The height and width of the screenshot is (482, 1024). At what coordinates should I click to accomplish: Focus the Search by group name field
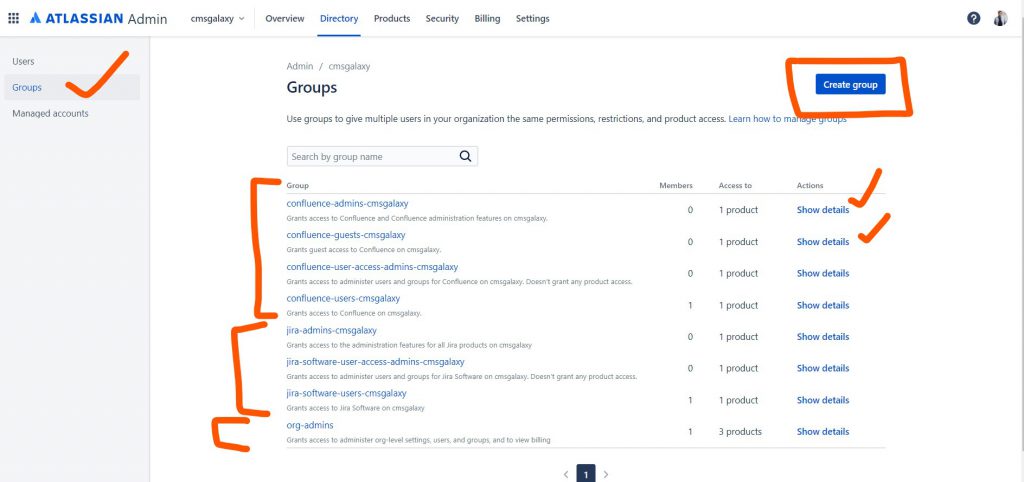pyautogui.click(x=370, y=156)
